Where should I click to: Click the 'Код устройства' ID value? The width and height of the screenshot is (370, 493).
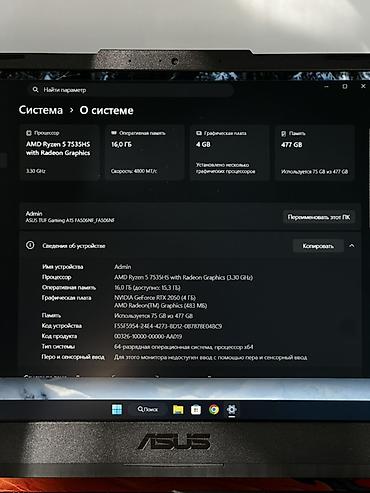tap(168, 326)
